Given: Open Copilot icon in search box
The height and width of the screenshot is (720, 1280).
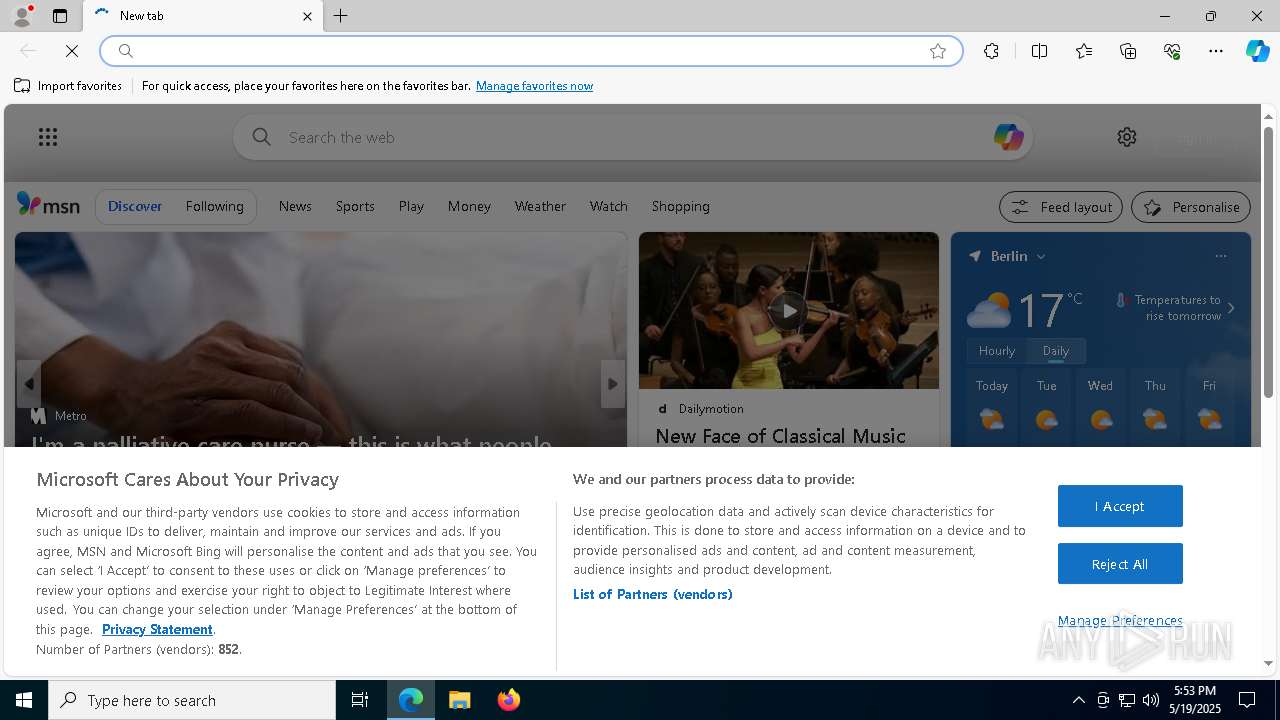Looking at the screenshot, I should pyautogui.click(x=1008, y=137).
